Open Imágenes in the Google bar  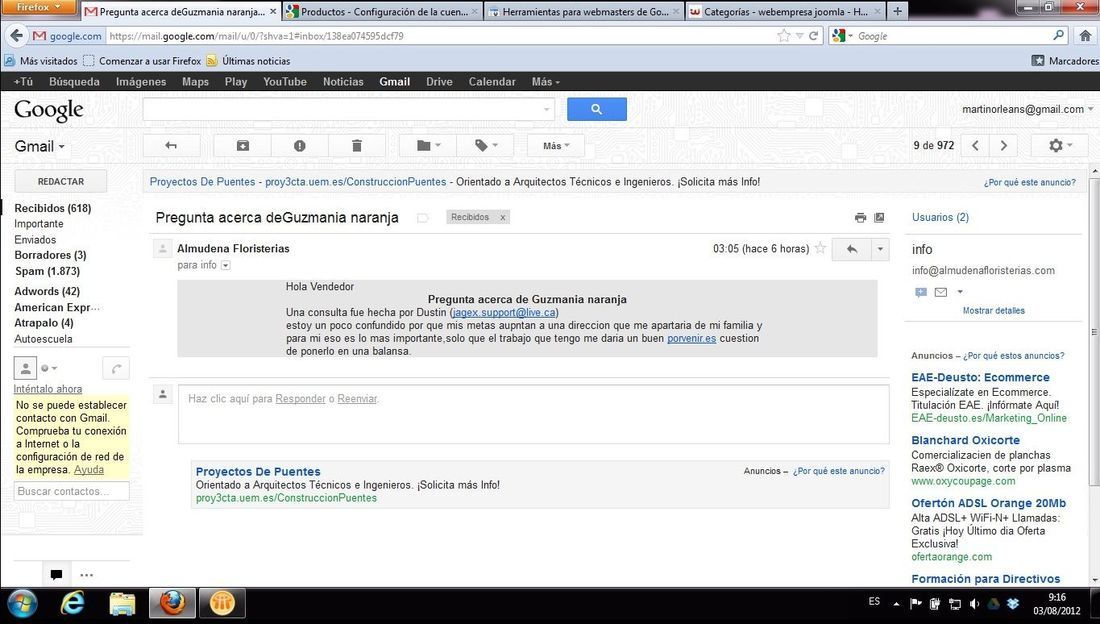[141, 81]
